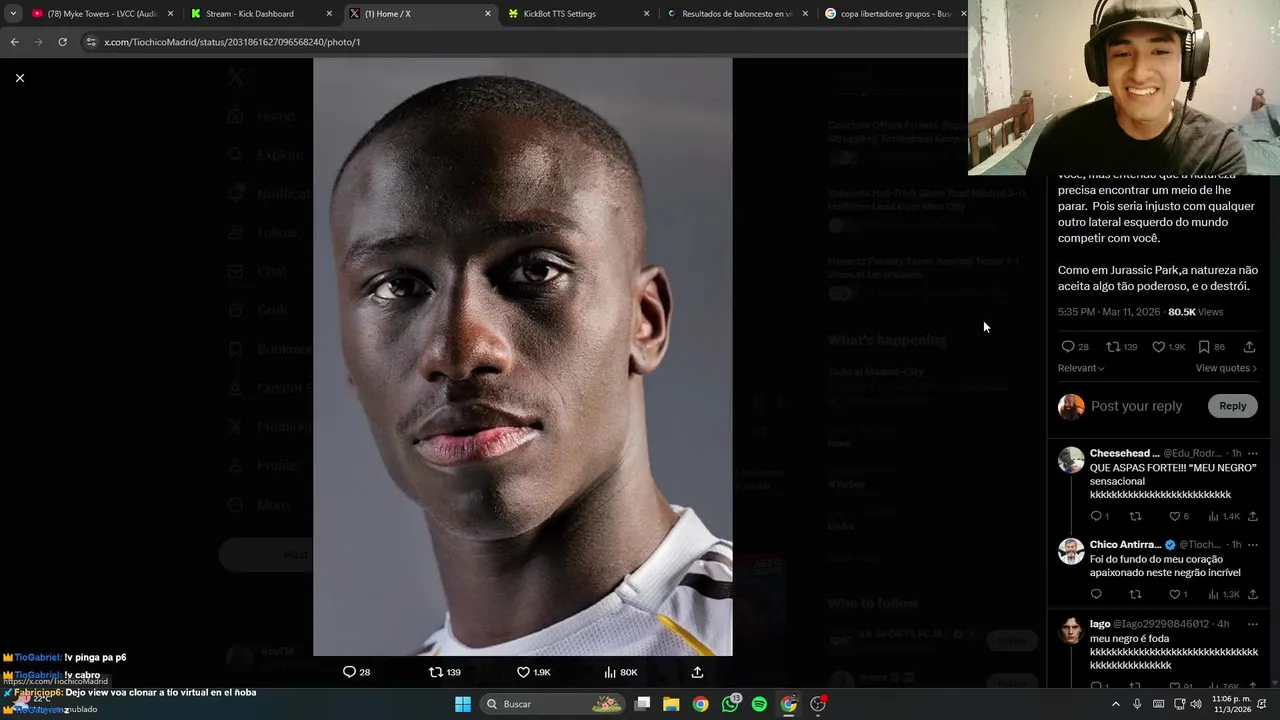Screen dimensions: 1280x720
Task: Open the Relevant sort dropdown
Action: [x=1081, y=368]
